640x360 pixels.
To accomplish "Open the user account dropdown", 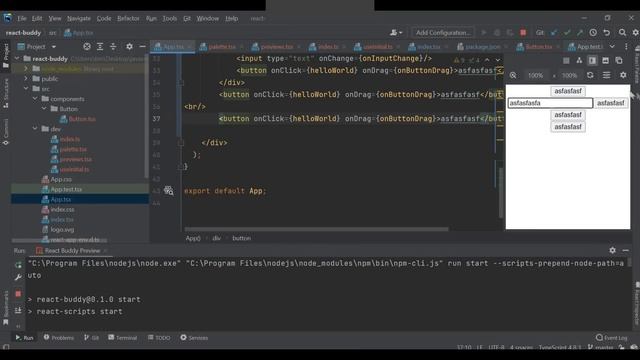I will (396, 32).
